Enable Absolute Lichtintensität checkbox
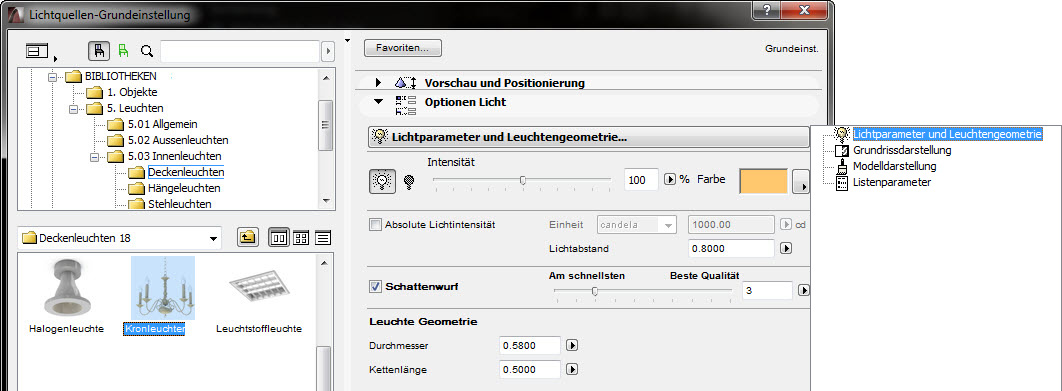1062x391 pixels. pos(375,224)
